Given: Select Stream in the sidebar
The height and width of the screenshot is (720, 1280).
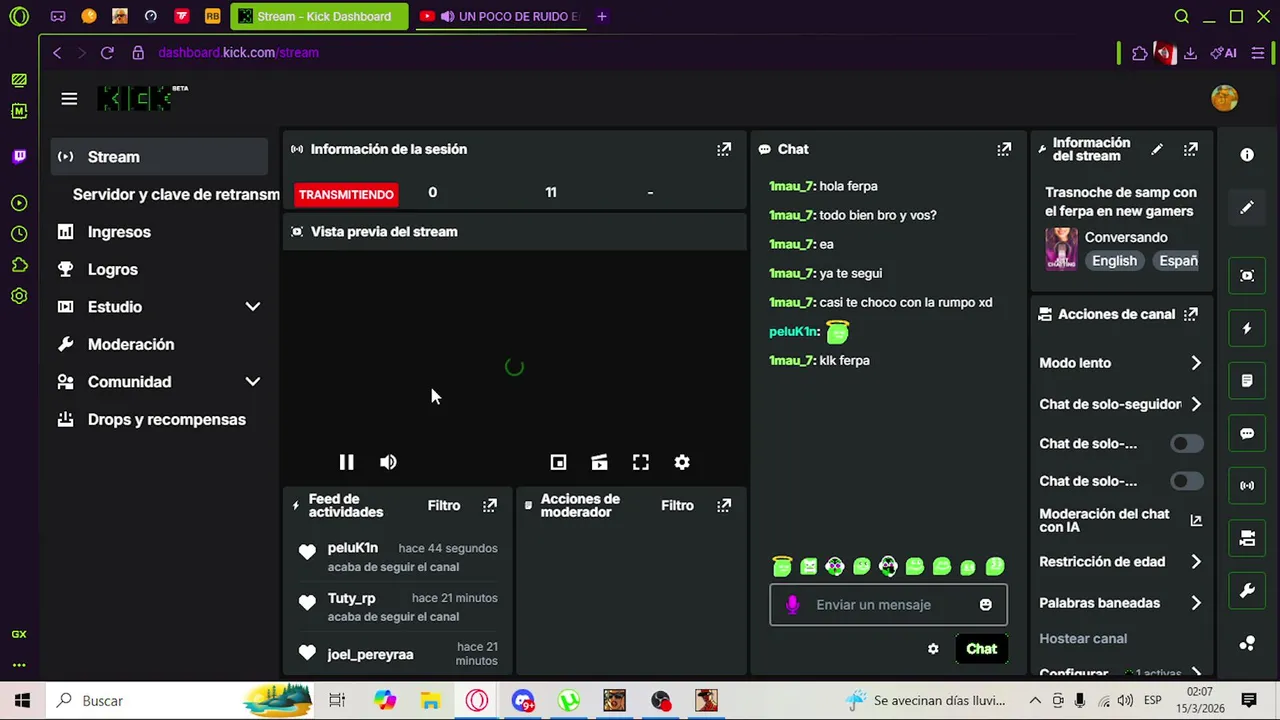Looking at the screenshot, I should pos(159,157).
